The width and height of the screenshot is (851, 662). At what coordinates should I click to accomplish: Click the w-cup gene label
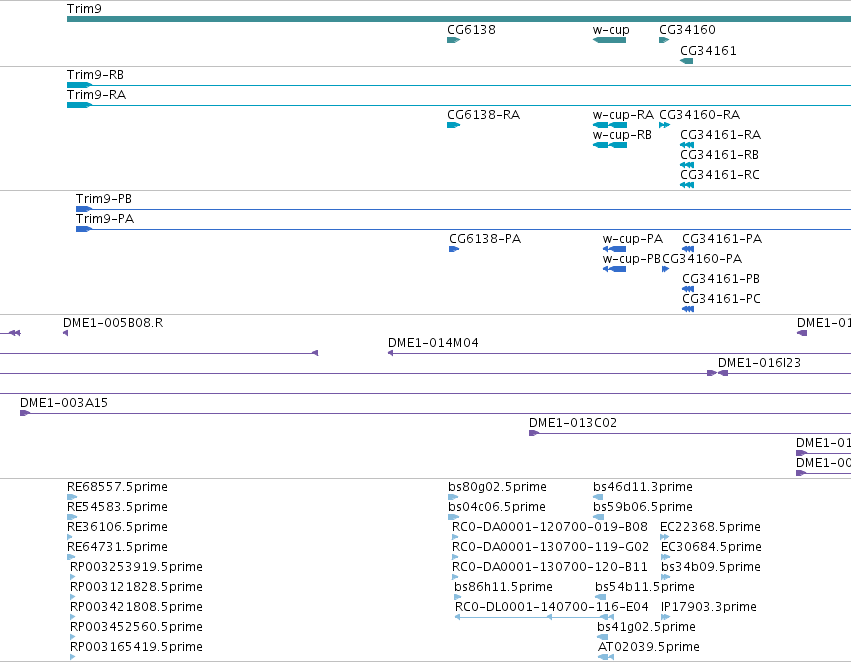pyautogui.click(x=611, y=30)
